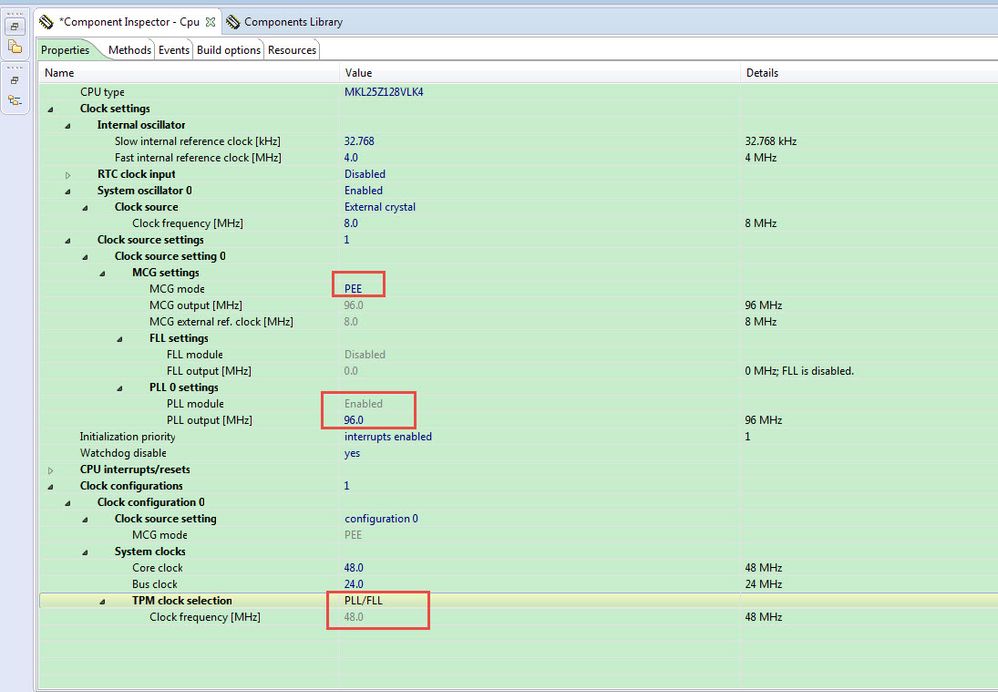Click the '32.768 kHz' details text

(x=771, y=141)
